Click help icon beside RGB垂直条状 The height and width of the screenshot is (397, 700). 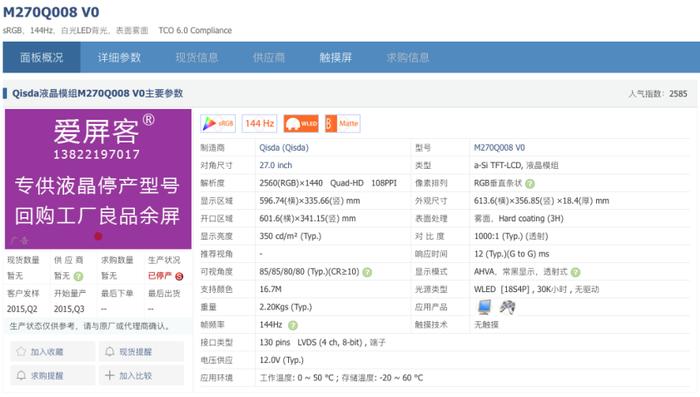click(530, 184)
